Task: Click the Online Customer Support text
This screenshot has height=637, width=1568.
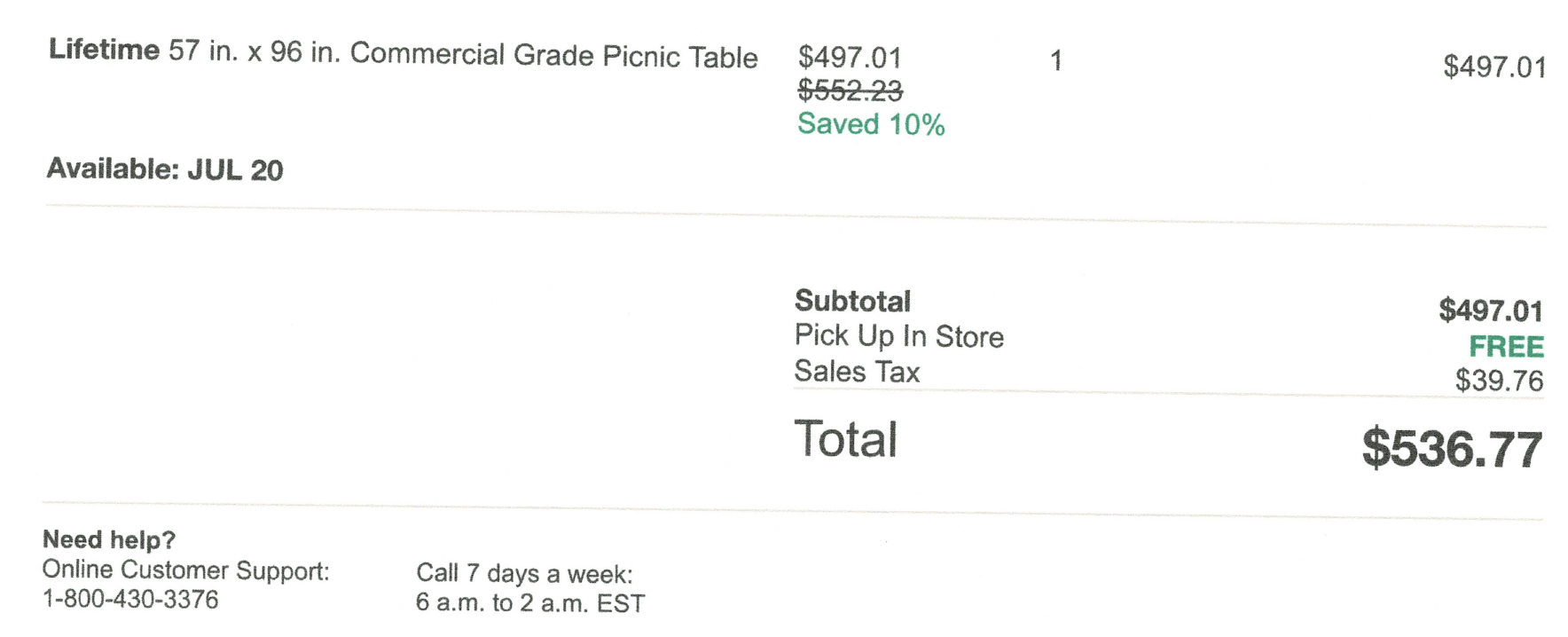Action: click(x=185, y=570)
